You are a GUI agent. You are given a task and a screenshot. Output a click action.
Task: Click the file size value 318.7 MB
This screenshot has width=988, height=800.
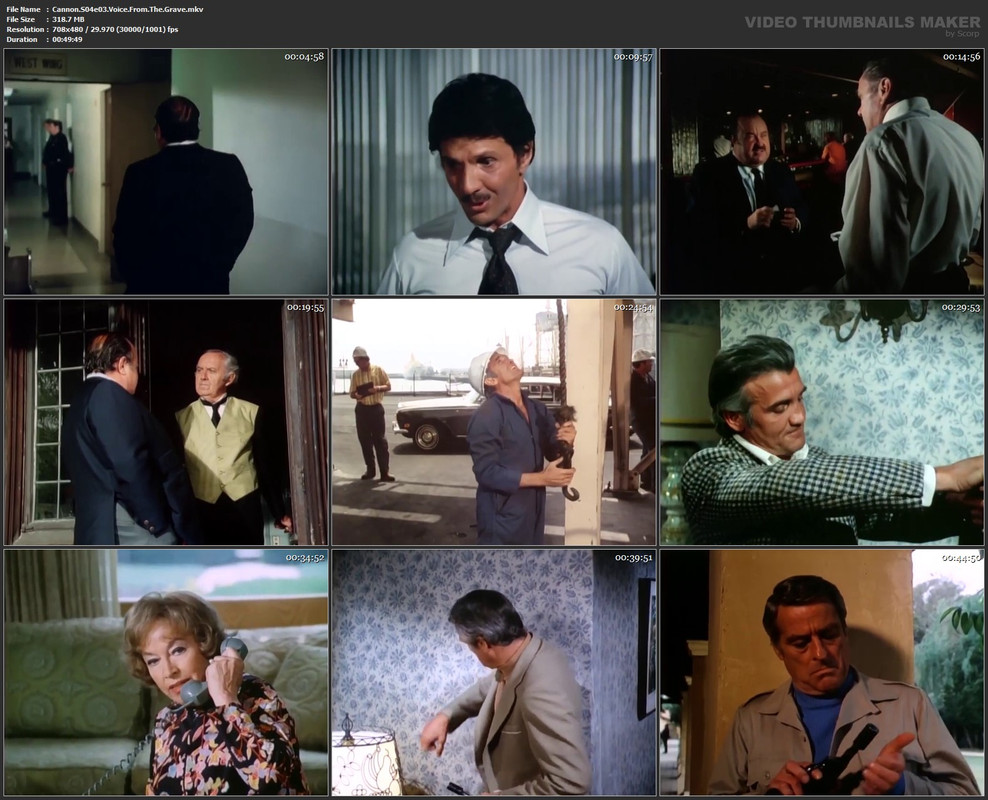68,20
